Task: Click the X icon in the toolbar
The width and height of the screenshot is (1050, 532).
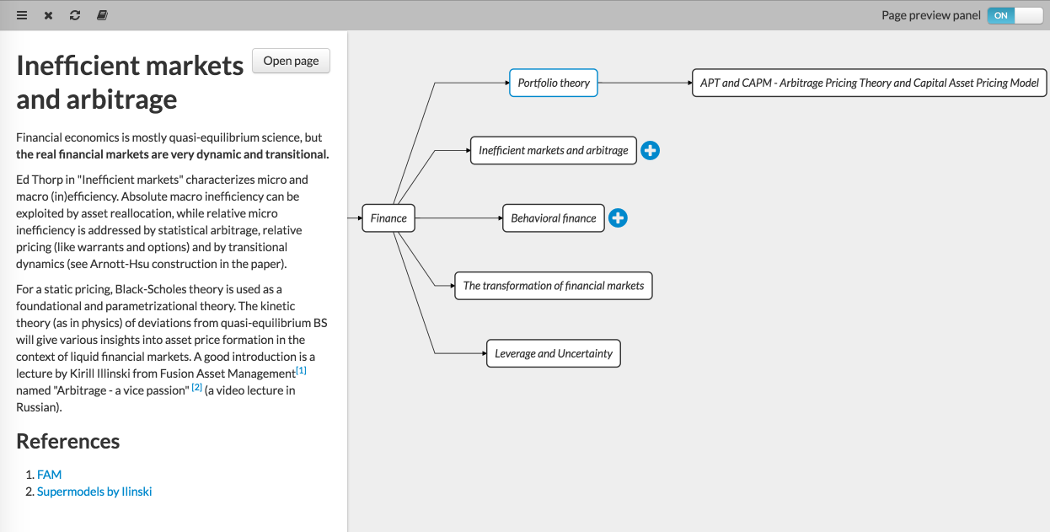Action: [x=49, y=15]
